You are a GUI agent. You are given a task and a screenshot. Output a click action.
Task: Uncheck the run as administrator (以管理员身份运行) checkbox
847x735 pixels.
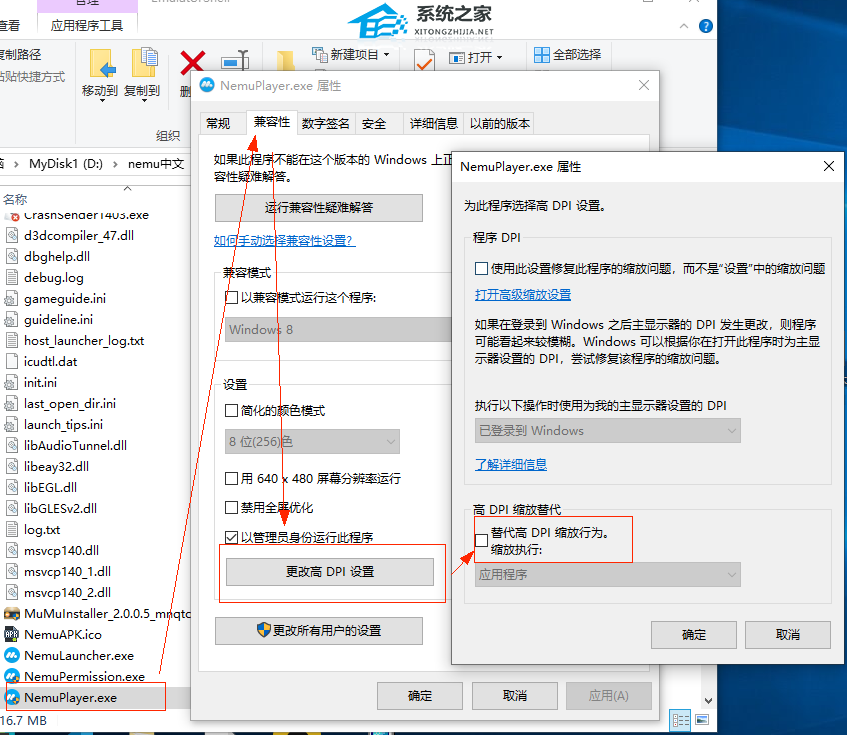tap(231, 537)
